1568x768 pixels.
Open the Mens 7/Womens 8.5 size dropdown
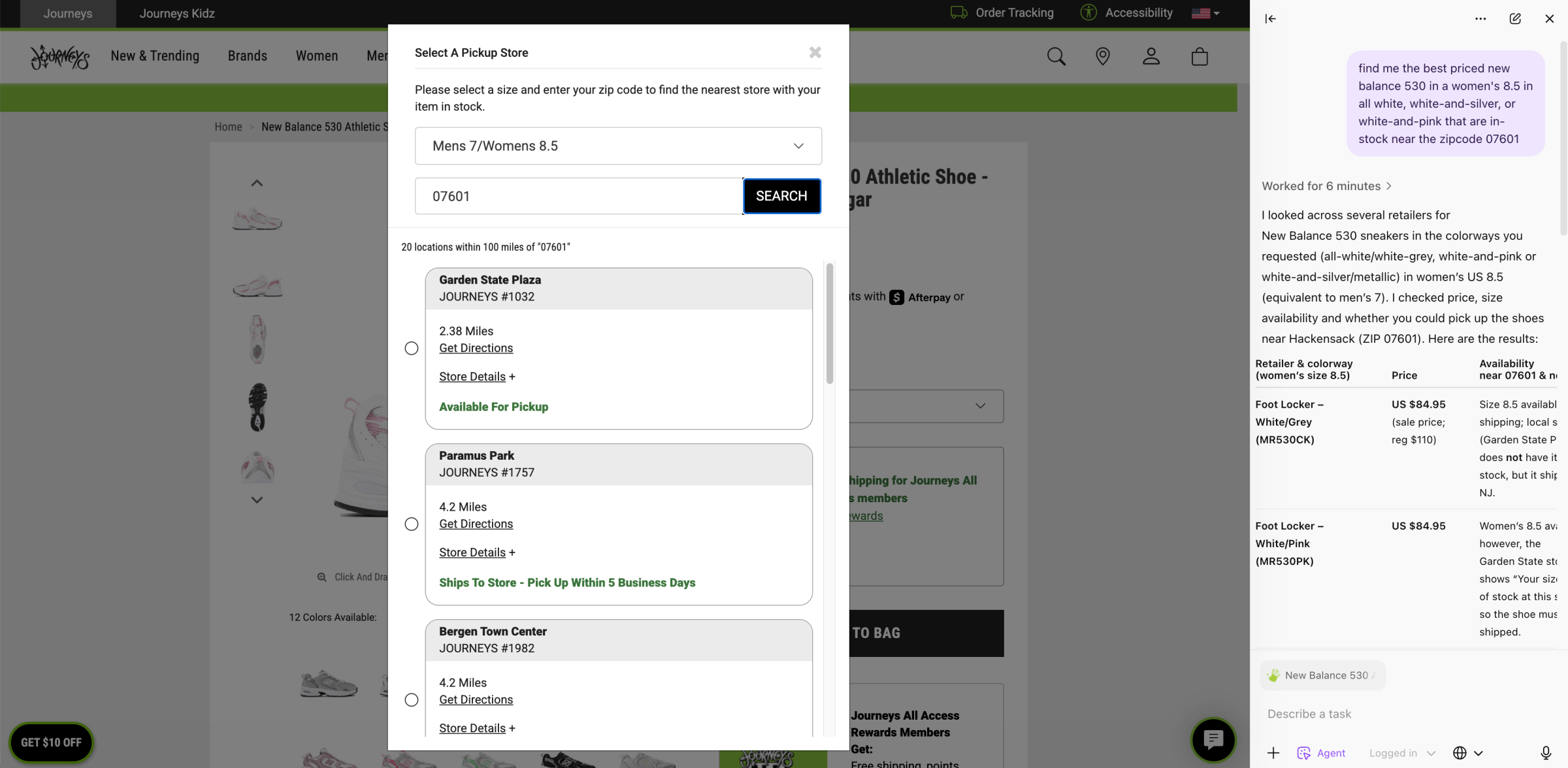pyautogui.click(x=618, y=146)
